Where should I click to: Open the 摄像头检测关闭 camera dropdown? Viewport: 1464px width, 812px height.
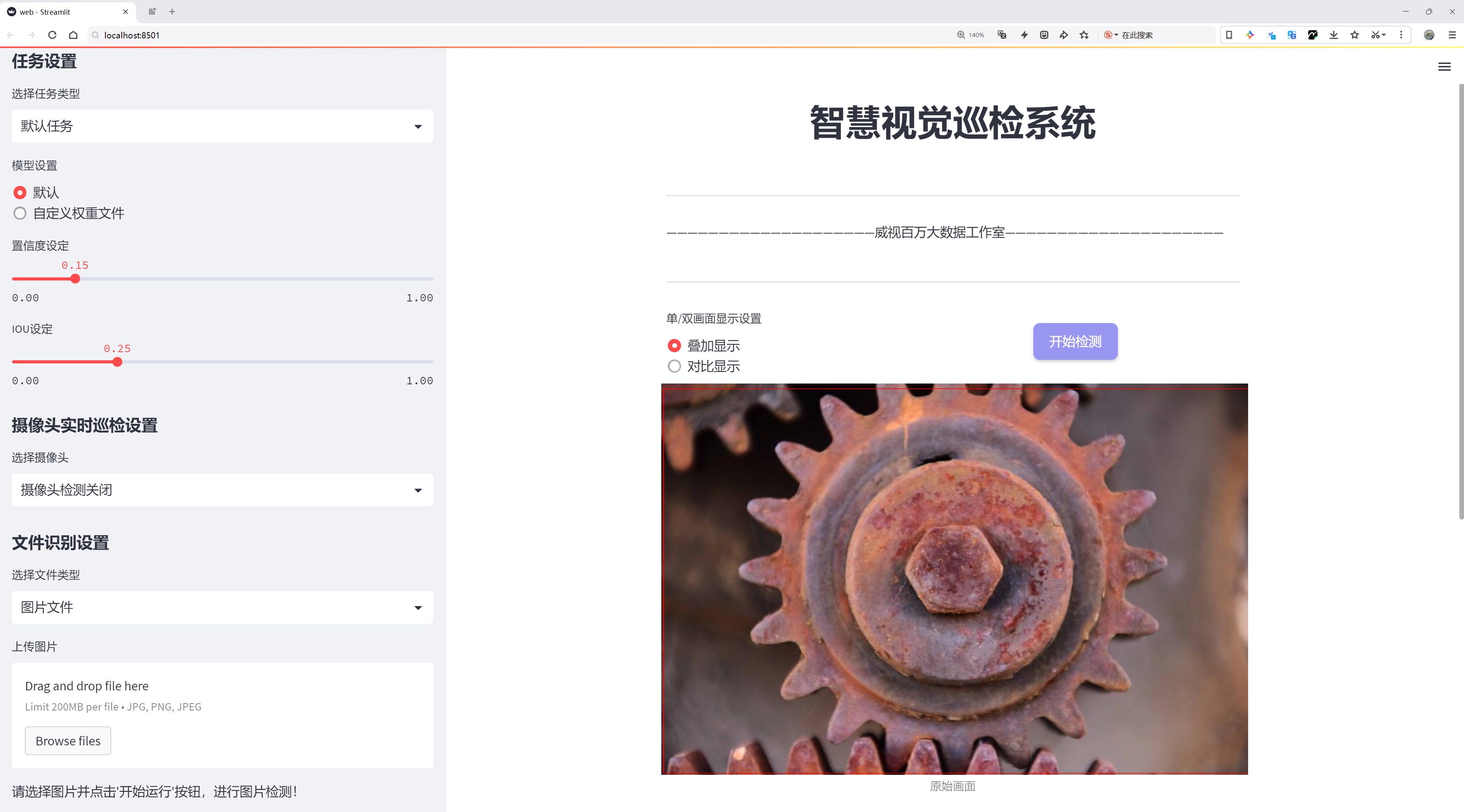222,490
